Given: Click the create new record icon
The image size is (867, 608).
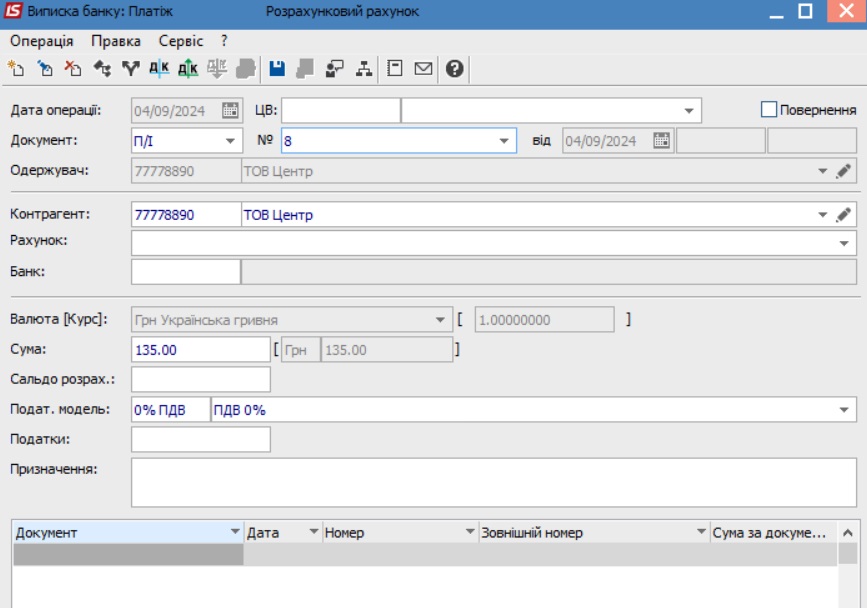Looking at the screenshot, I should [x=16, y=69].
